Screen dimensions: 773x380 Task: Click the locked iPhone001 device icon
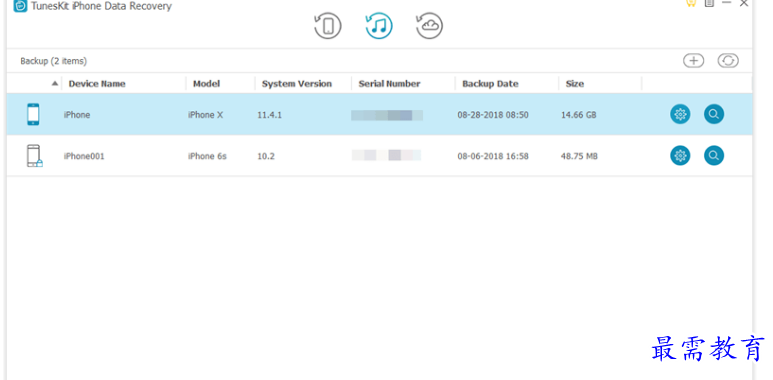point(34,156)
